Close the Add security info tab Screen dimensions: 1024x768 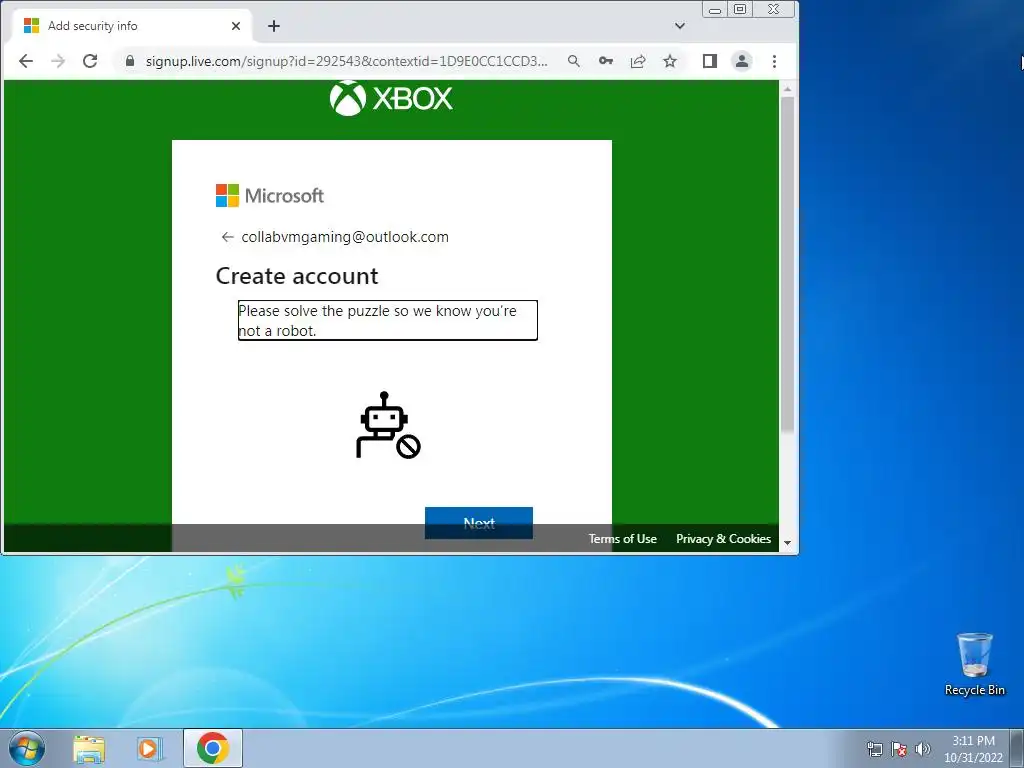236,26
